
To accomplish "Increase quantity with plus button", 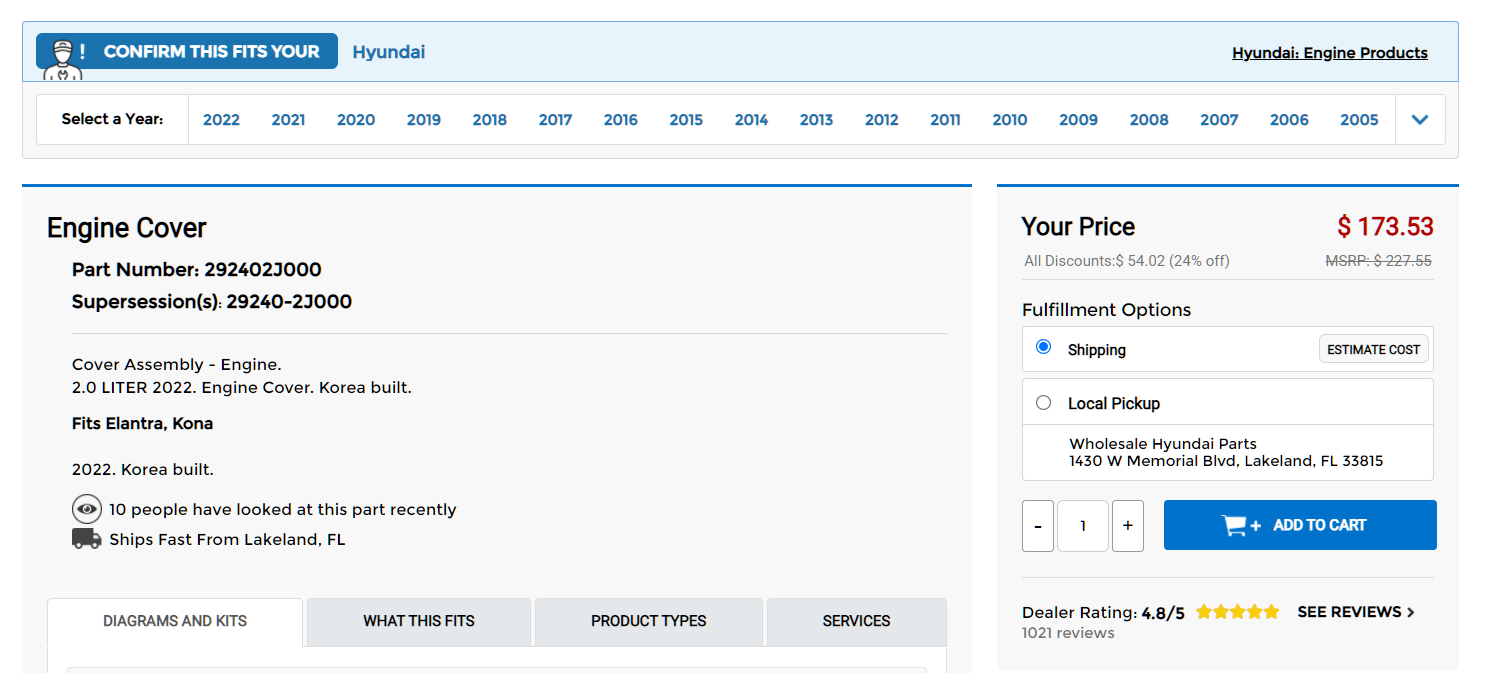I will [1127, 526].
